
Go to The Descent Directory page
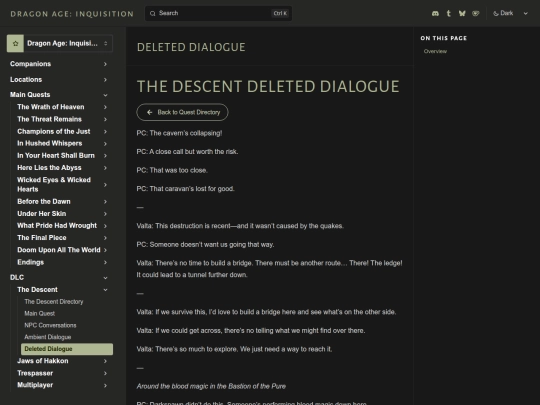click(54, 302)
